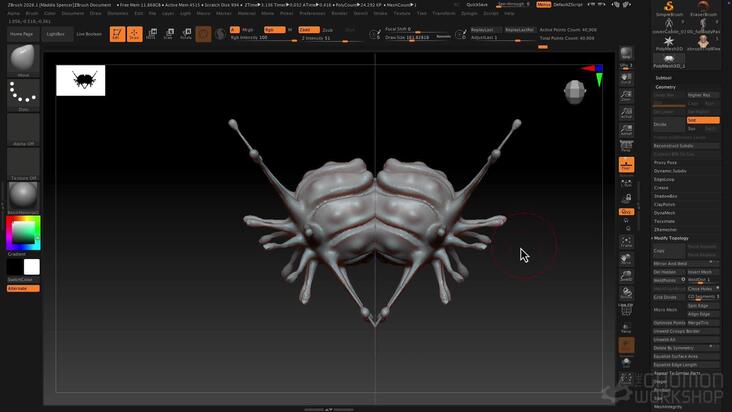Select the EraserBrush tool thumbnail
This screenshot has height=412, width=732.
click(x=703, y=8)
